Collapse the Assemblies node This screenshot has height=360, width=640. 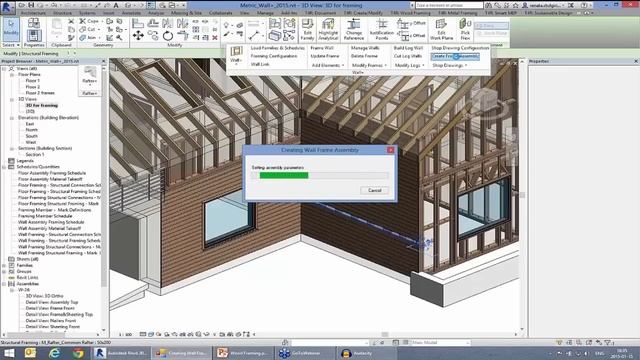click(4, 284)
